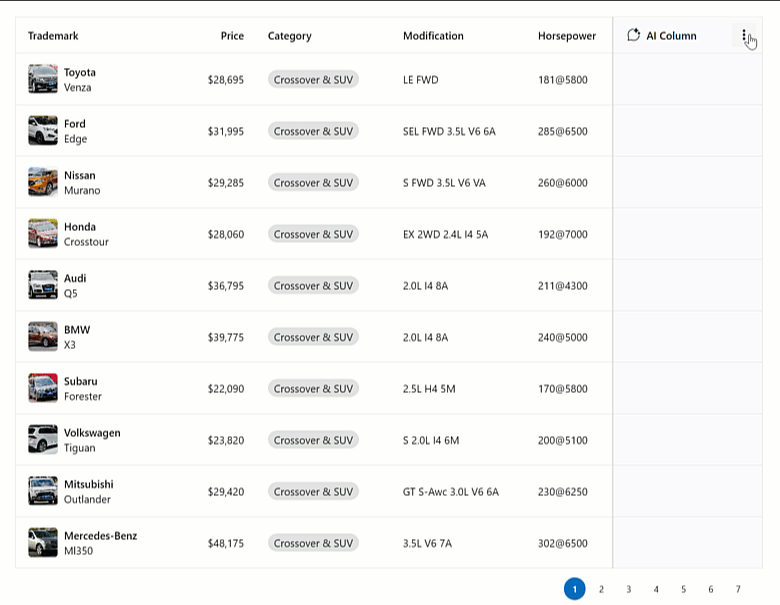Viewport: 780px width, 605px height.
Task: Click the Ford Edge car thumbnail
Action: tap(43, 130)
